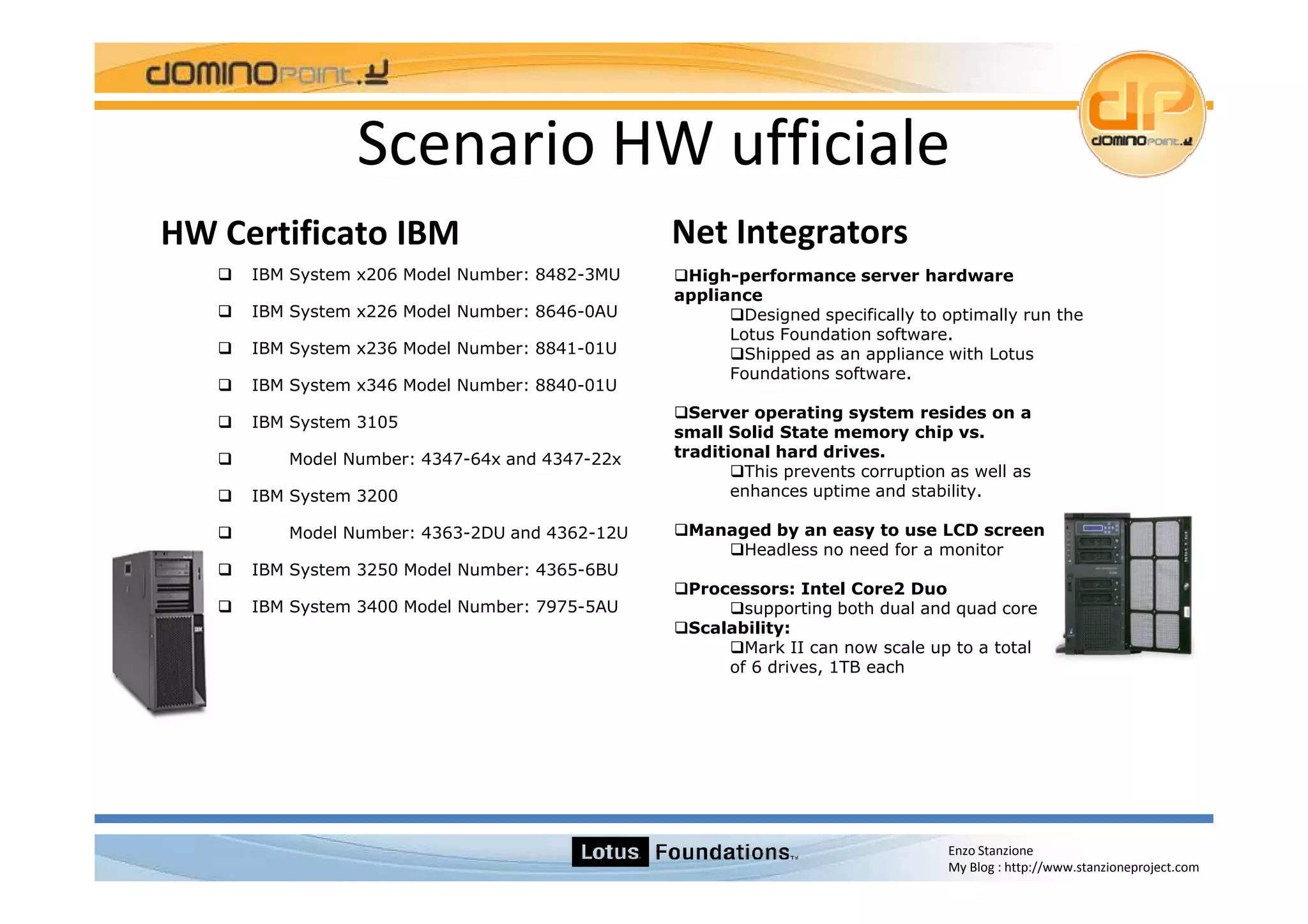The width and height of the screenshot is (1308, 924).
Task: Click 'High-performance server hardware appliance' text
Action: pos(844,285)
